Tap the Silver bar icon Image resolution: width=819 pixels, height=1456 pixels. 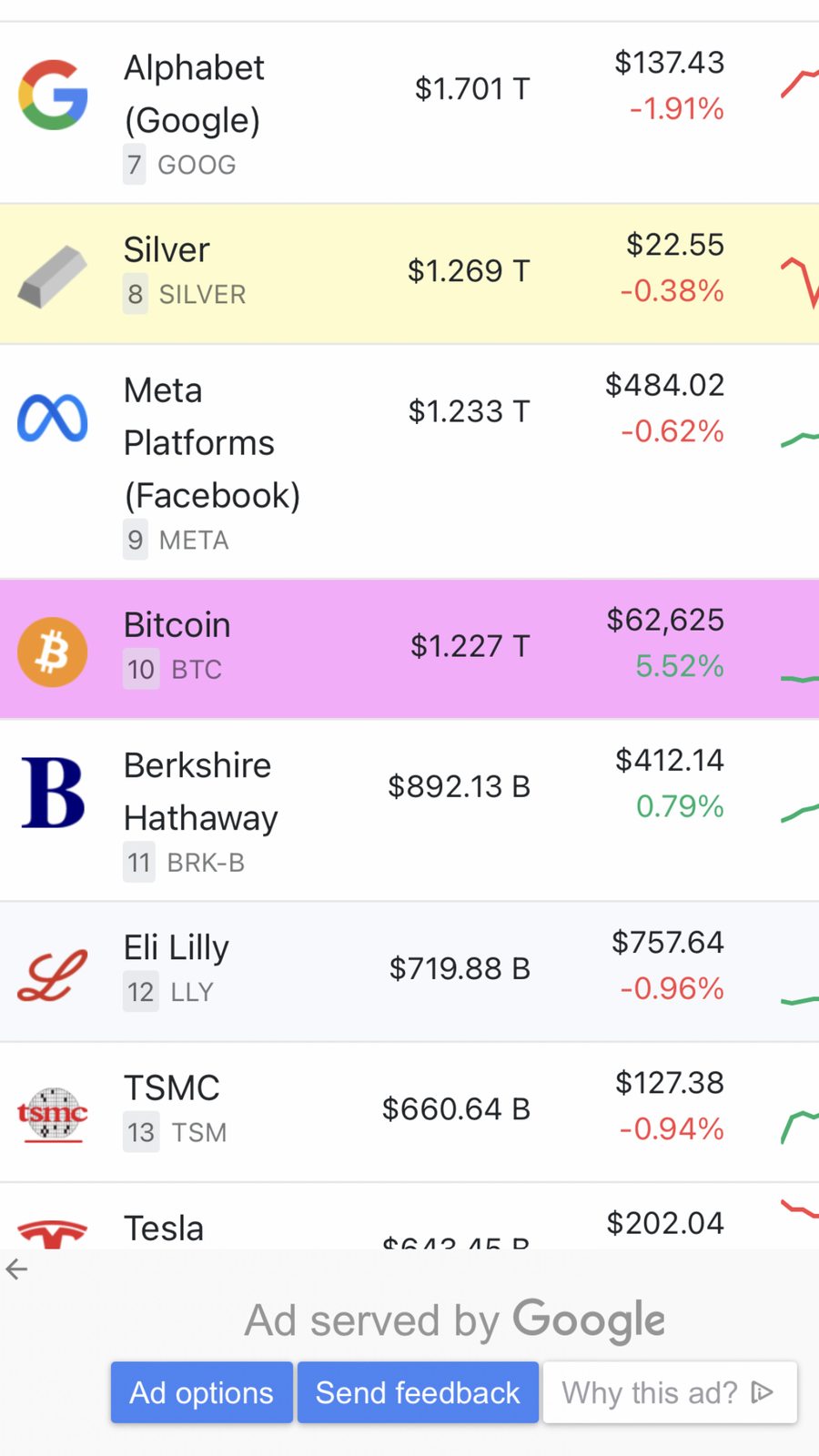[x=53, y=277]
